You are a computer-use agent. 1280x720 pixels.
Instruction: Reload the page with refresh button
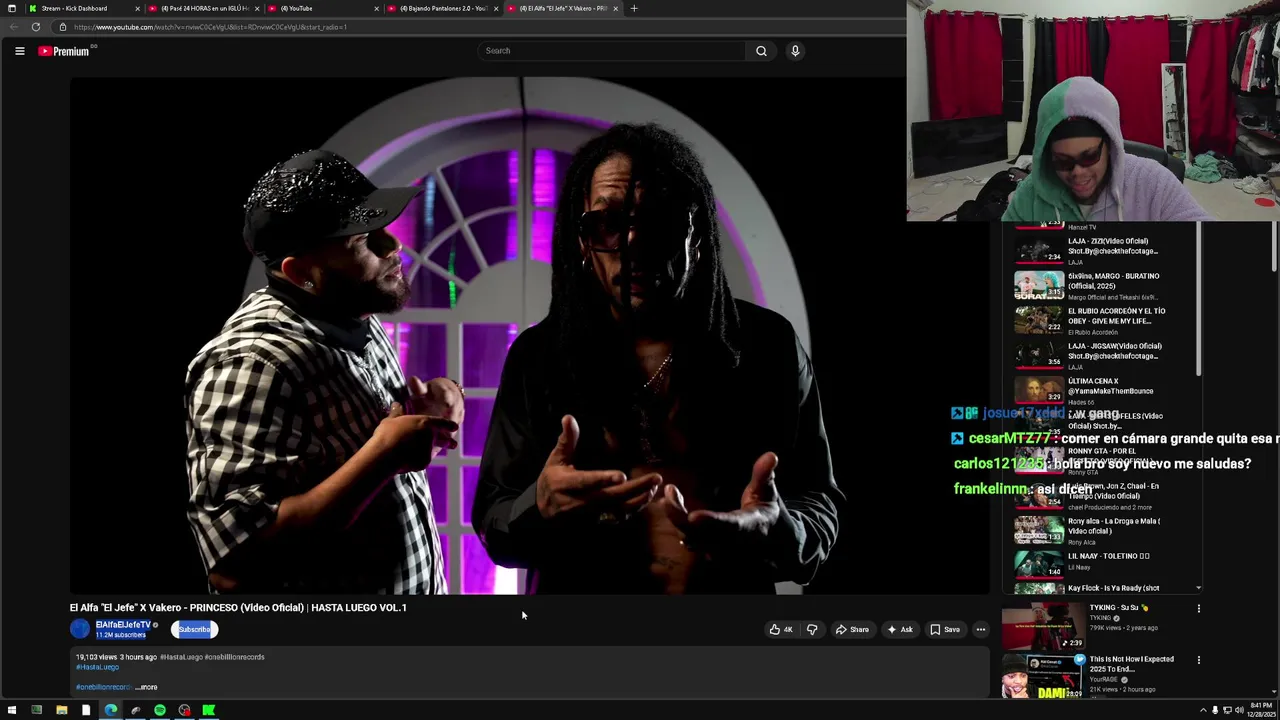pos(36,27)
